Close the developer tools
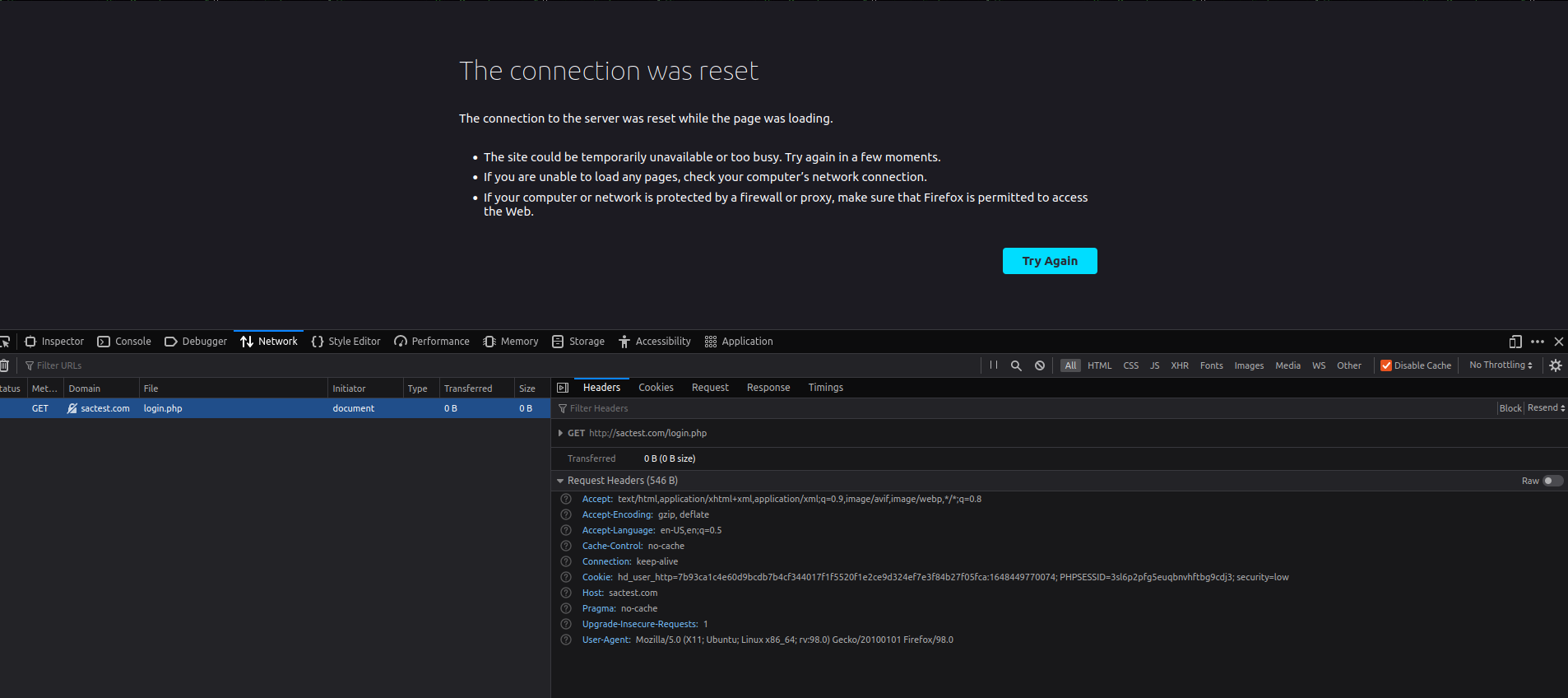1568x698 pixels. 1559,342
